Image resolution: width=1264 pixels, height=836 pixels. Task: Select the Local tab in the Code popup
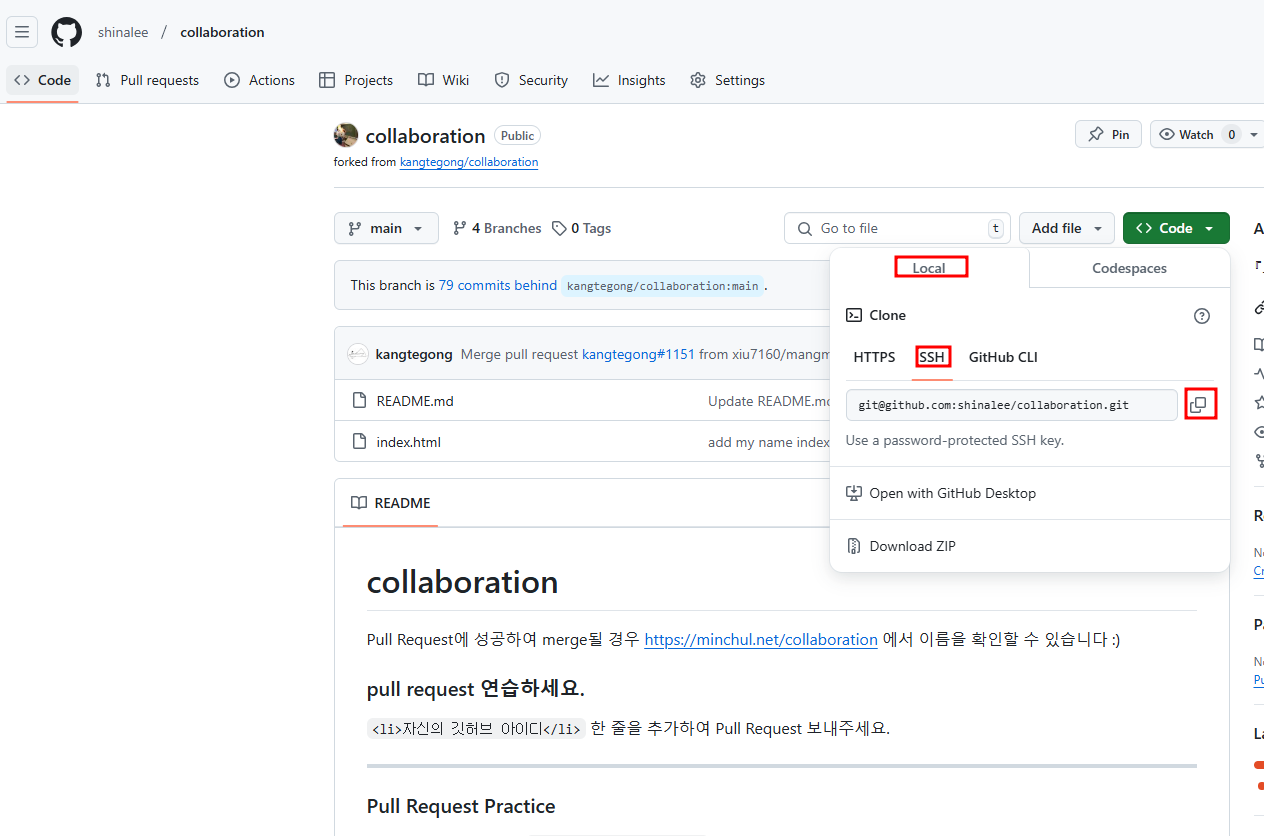point(929,268)
